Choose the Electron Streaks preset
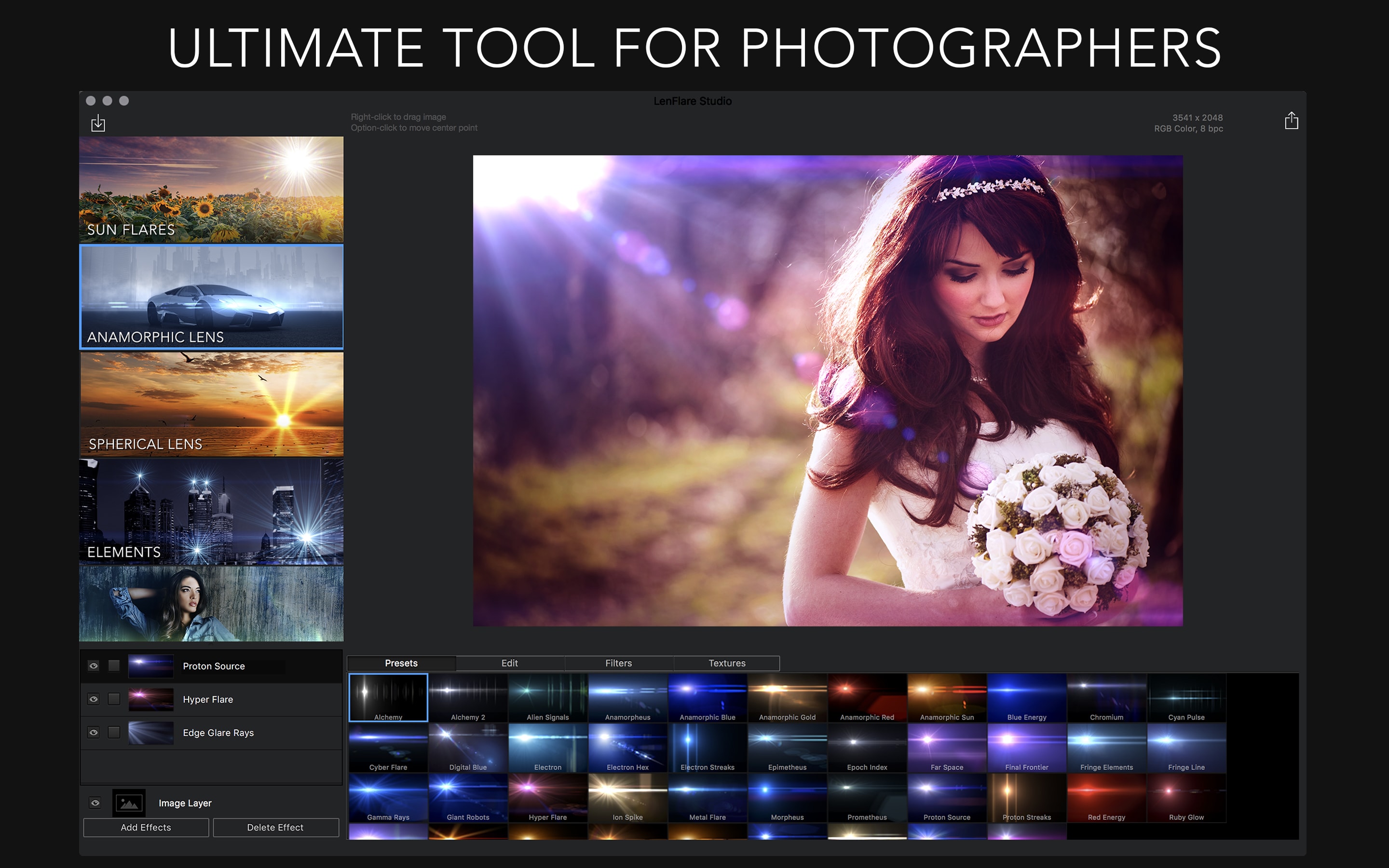 click(707, 747)
